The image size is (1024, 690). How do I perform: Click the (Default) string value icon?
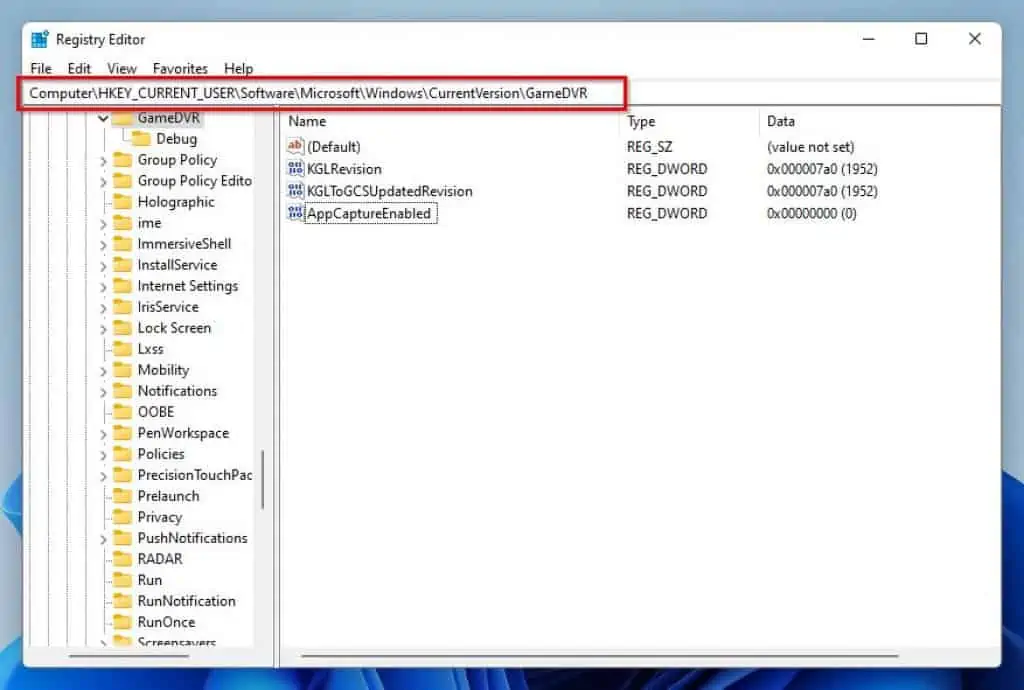pyautogui.click(x=295, y=147)
